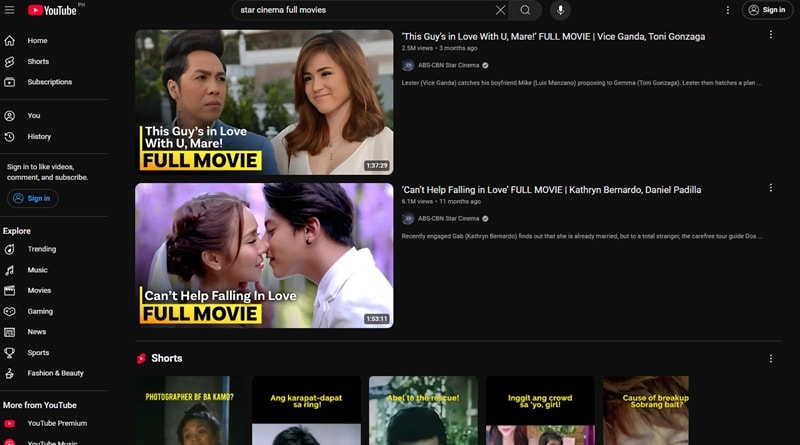The height and width of the screenshot is (445, 800).
Task: Click channel avatar under second video
Action: pos(408,218)
